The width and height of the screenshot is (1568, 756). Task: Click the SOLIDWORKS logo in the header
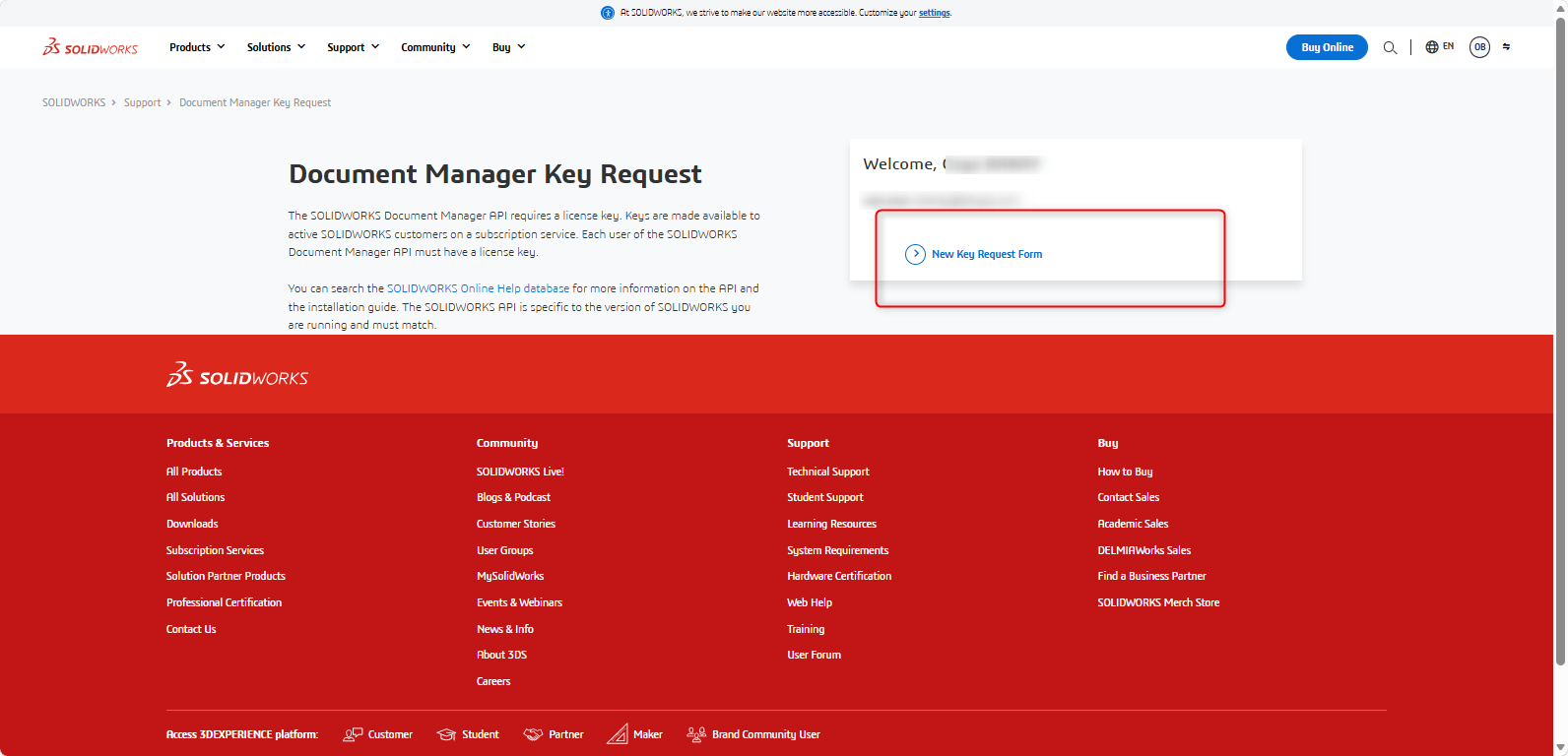pos(90,47)
